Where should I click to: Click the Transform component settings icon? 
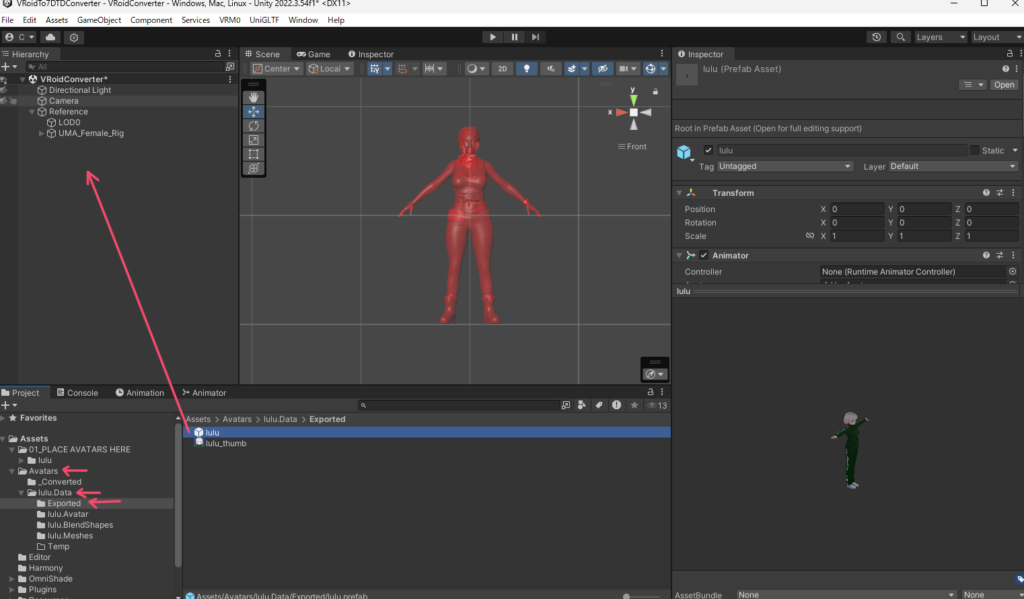(999, 193)
